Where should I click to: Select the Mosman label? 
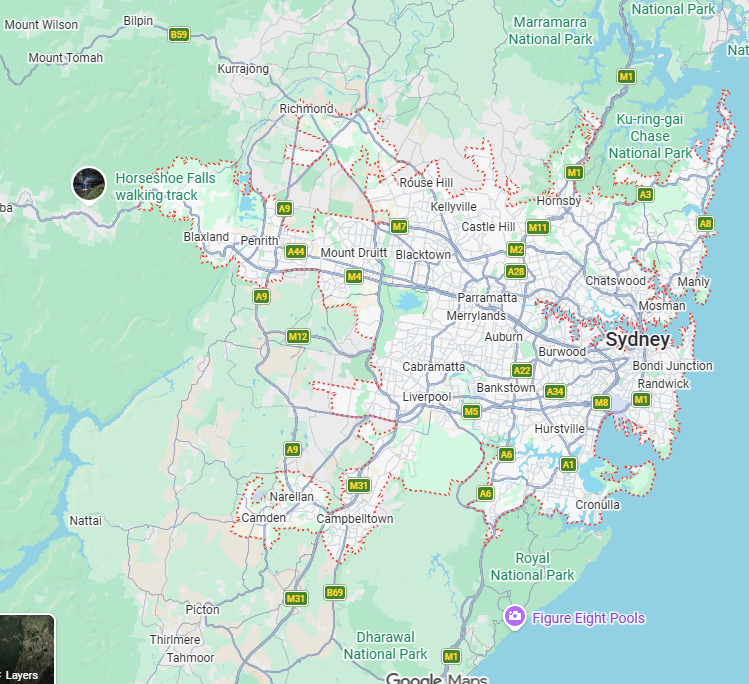click(662, 306)
